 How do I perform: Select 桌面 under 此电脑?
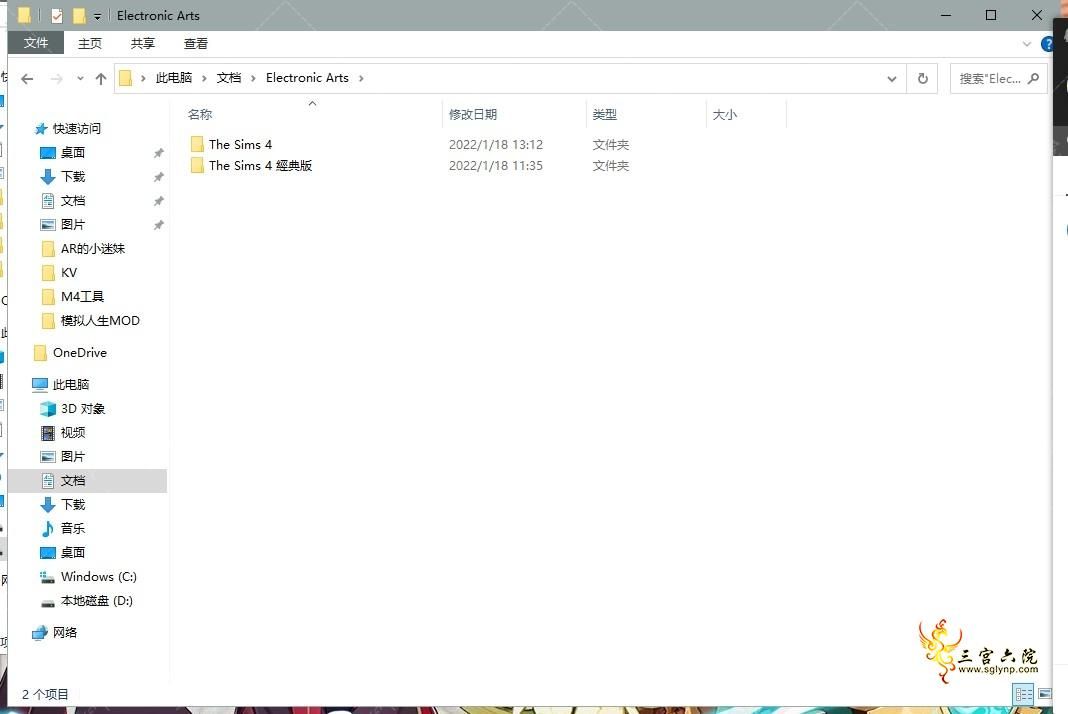[x=73, y=552]
